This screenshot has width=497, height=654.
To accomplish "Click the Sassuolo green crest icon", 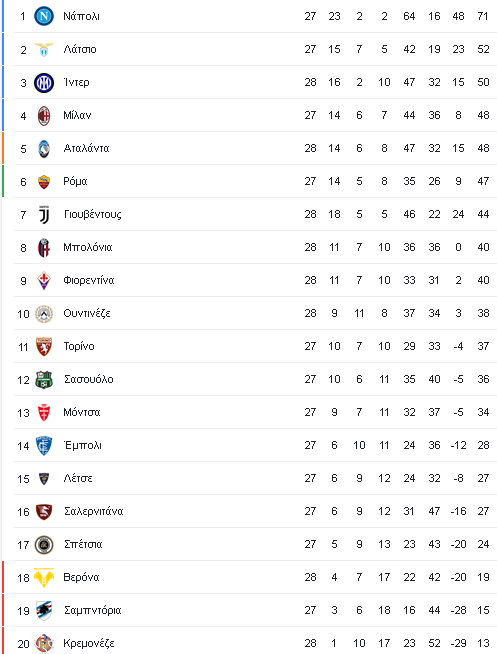I will point(44,380).
